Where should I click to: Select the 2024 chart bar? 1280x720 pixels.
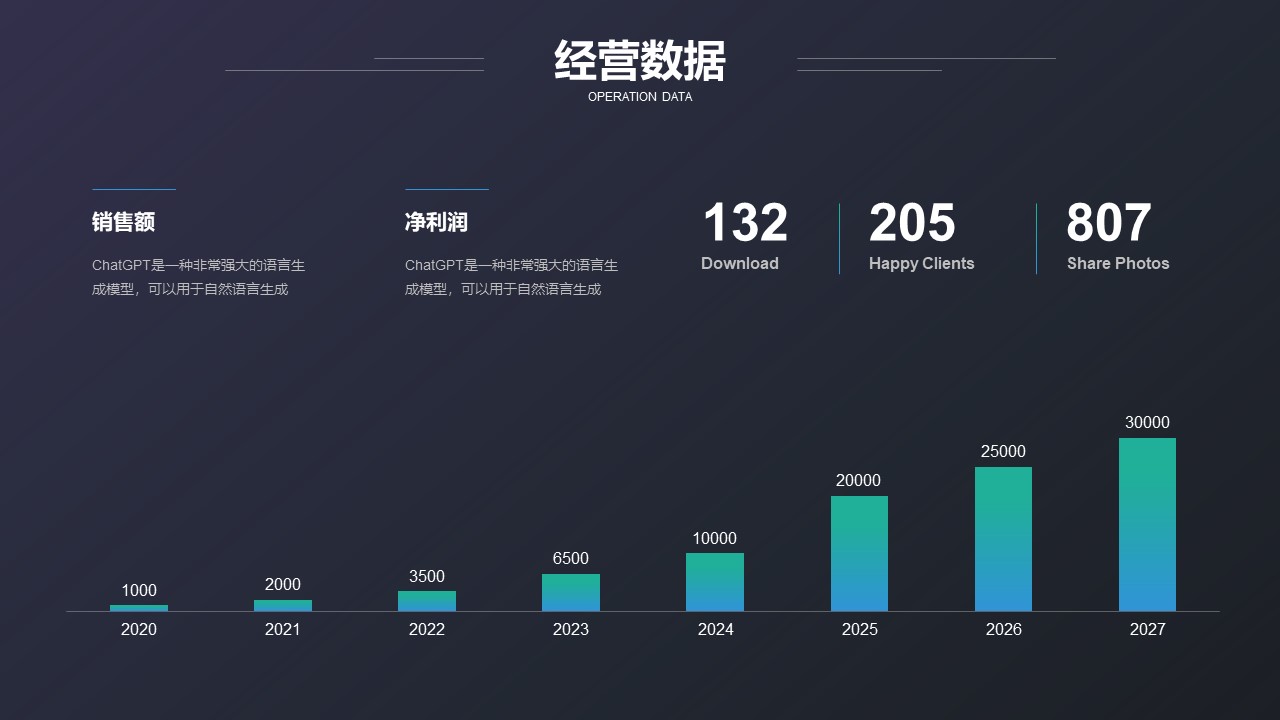click(x=715, y=582)
